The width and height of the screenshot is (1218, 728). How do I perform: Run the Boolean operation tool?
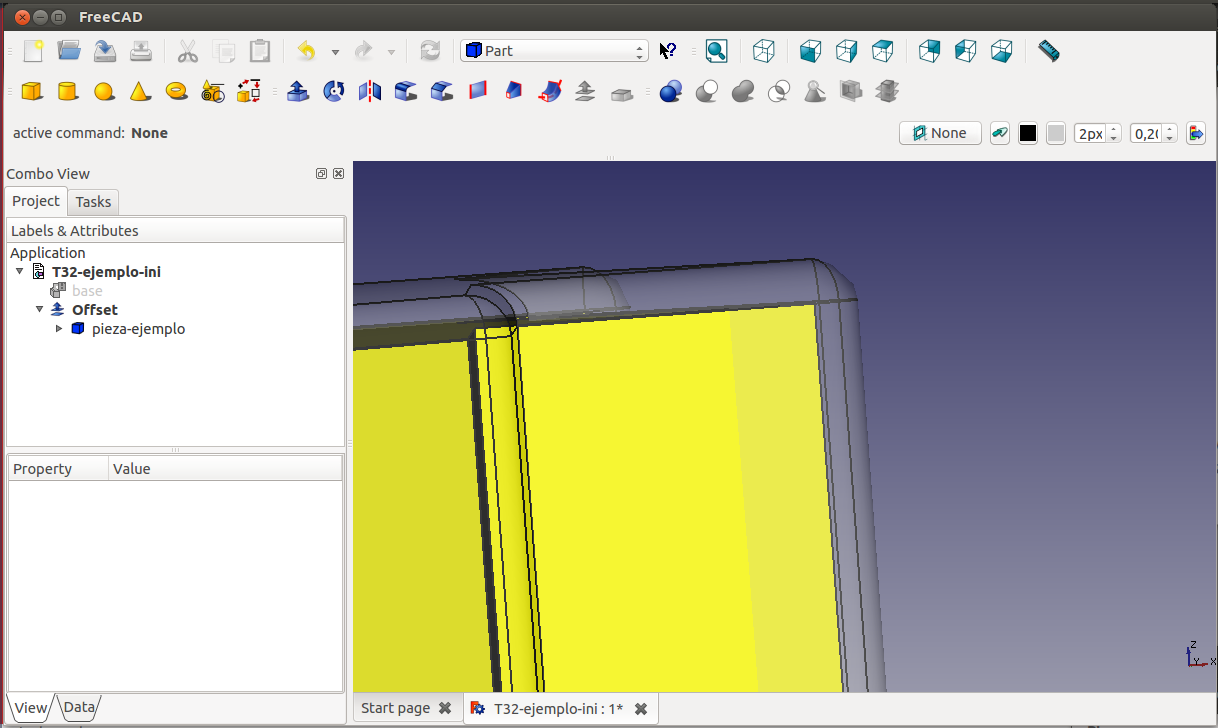point(670,92)
